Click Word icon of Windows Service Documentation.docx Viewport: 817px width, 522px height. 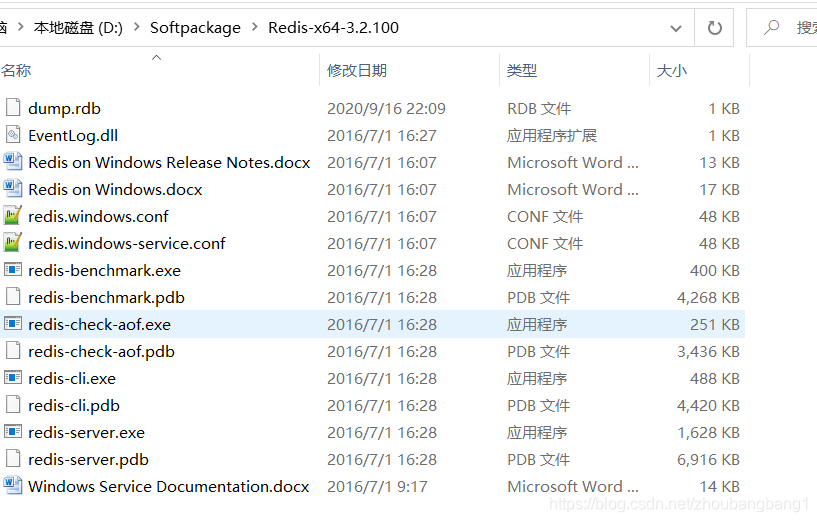(13, 486)
